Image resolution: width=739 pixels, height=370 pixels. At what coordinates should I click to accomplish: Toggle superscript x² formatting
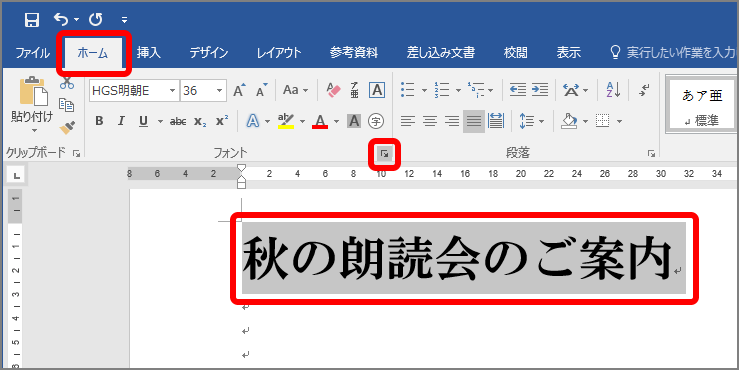(x=222, y=121)
